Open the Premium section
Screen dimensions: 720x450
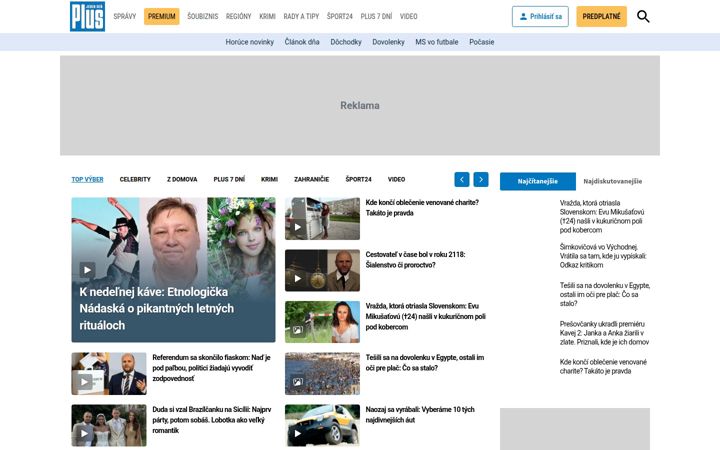point(162,16)
